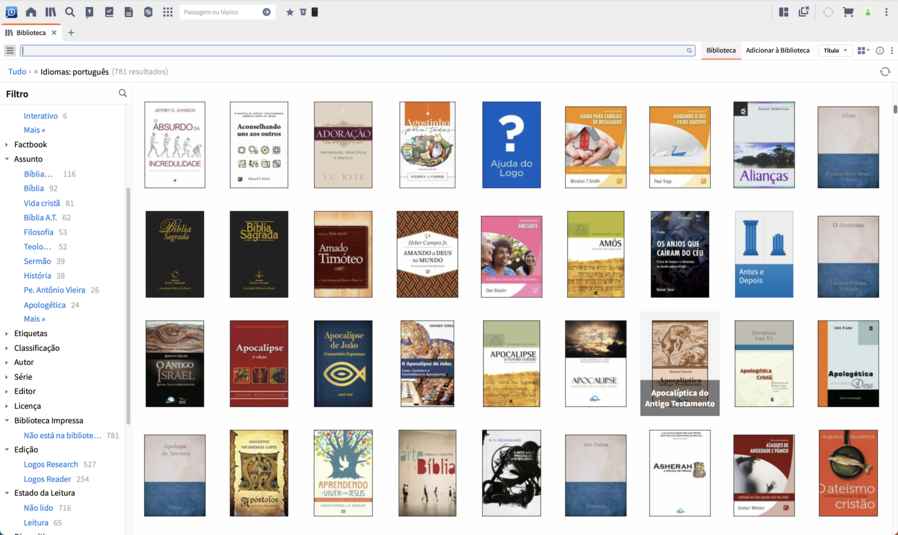Click the go arrow in passage box

(266, 12)
